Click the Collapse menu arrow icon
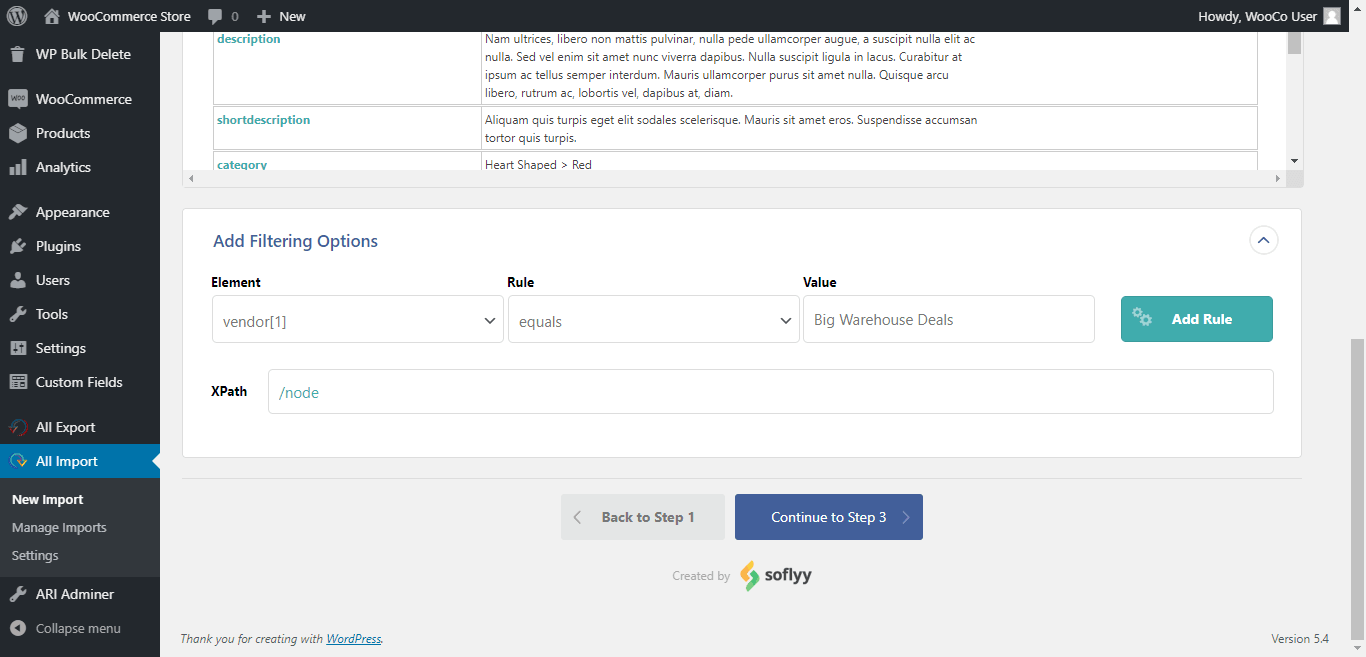This screenshot has width=1366, height=657. click(x=18, y=628)
